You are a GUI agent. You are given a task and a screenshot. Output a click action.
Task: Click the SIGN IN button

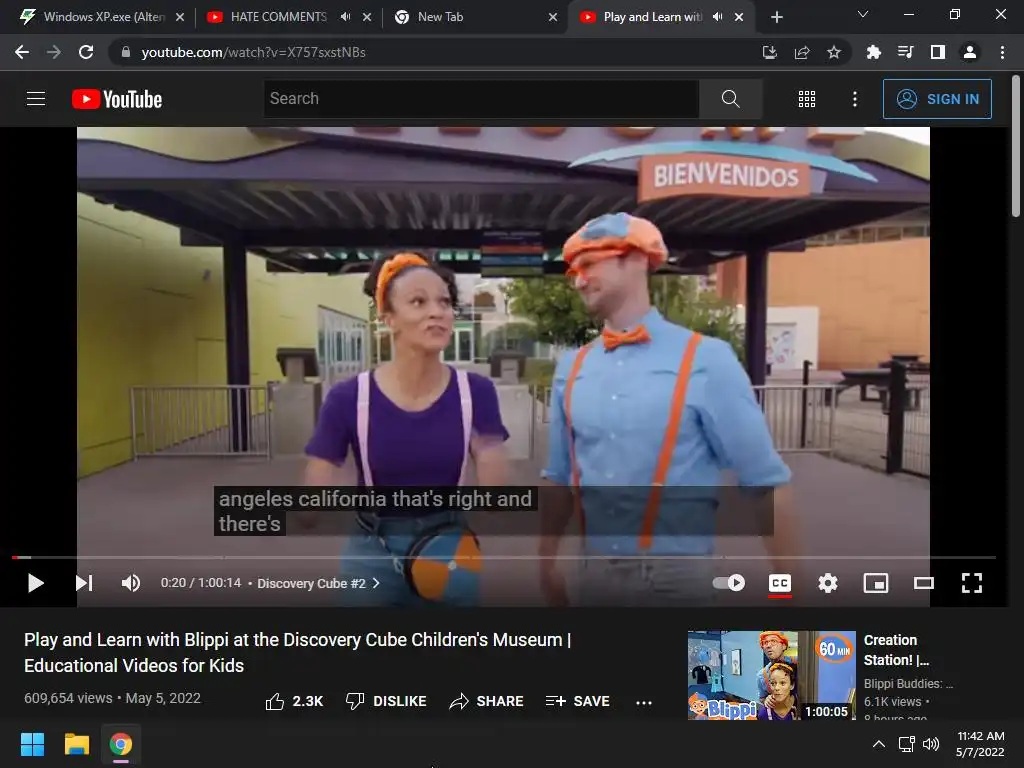coord(937,99)
